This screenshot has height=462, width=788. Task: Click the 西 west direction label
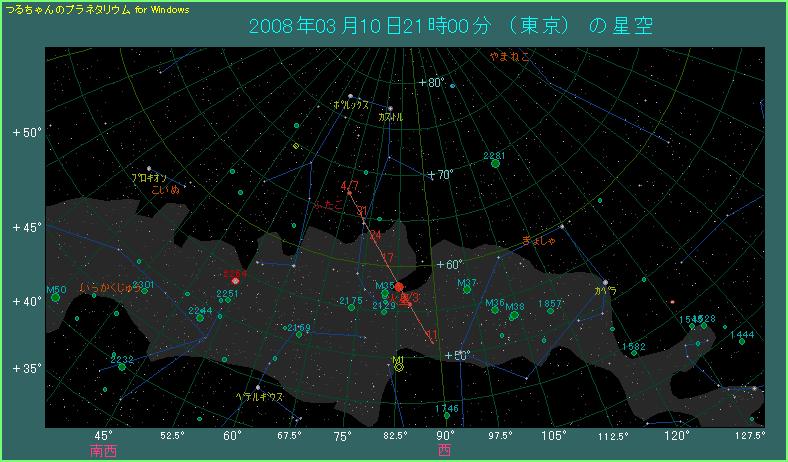tap(444, 450)
